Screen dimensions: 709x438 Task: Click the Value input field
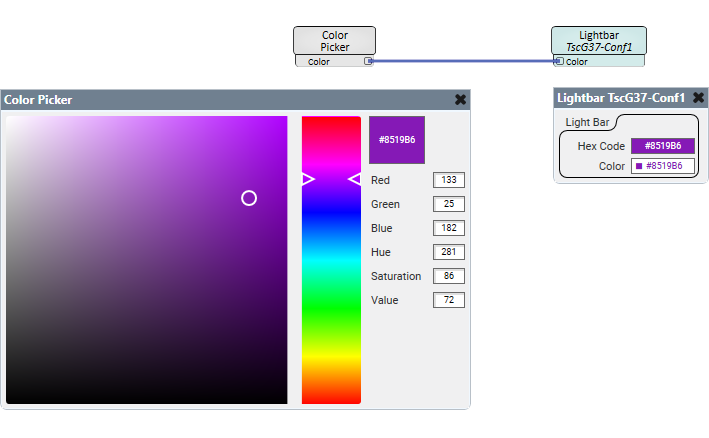[448, 300]
